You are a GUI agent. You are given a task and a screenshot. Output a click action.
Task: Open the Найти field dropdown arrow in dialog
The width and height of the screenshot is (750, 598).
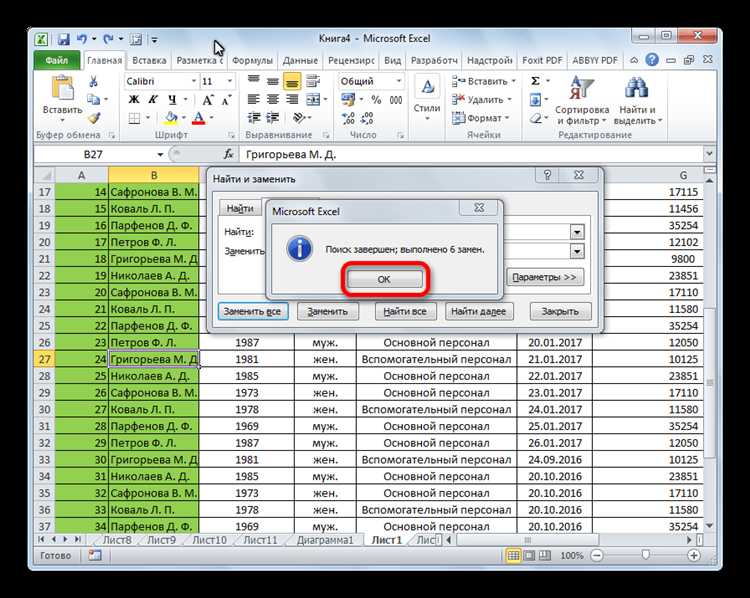(577, 233)
